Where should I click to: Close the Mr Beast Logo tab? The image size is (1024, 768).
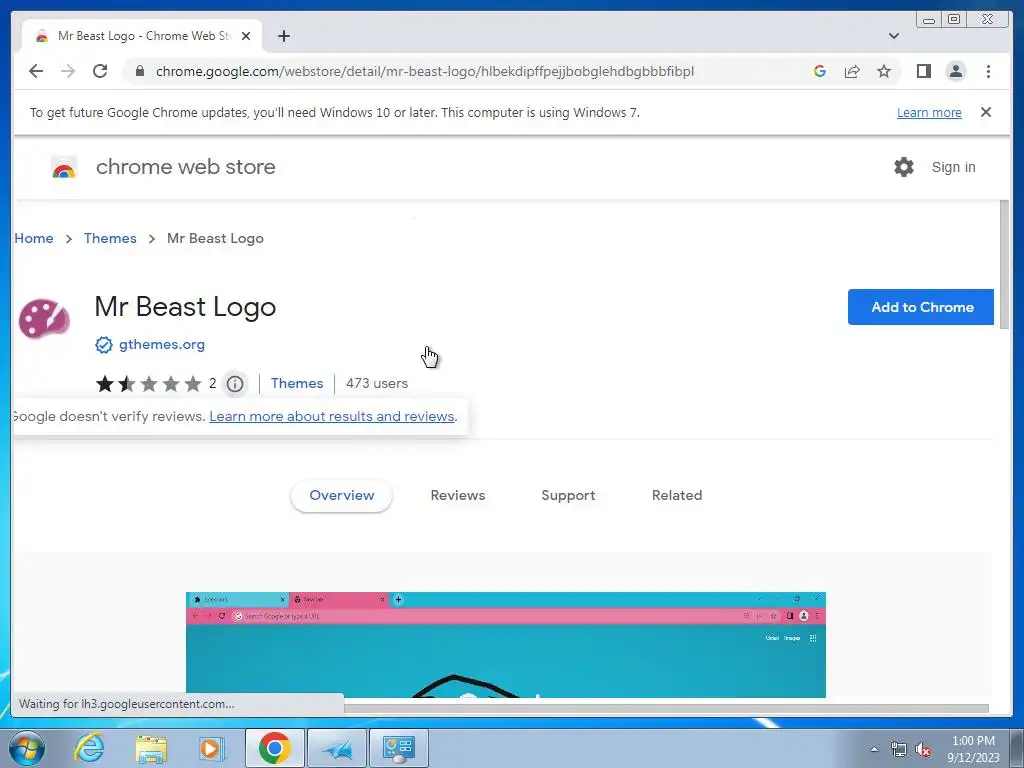pos(246,36)
